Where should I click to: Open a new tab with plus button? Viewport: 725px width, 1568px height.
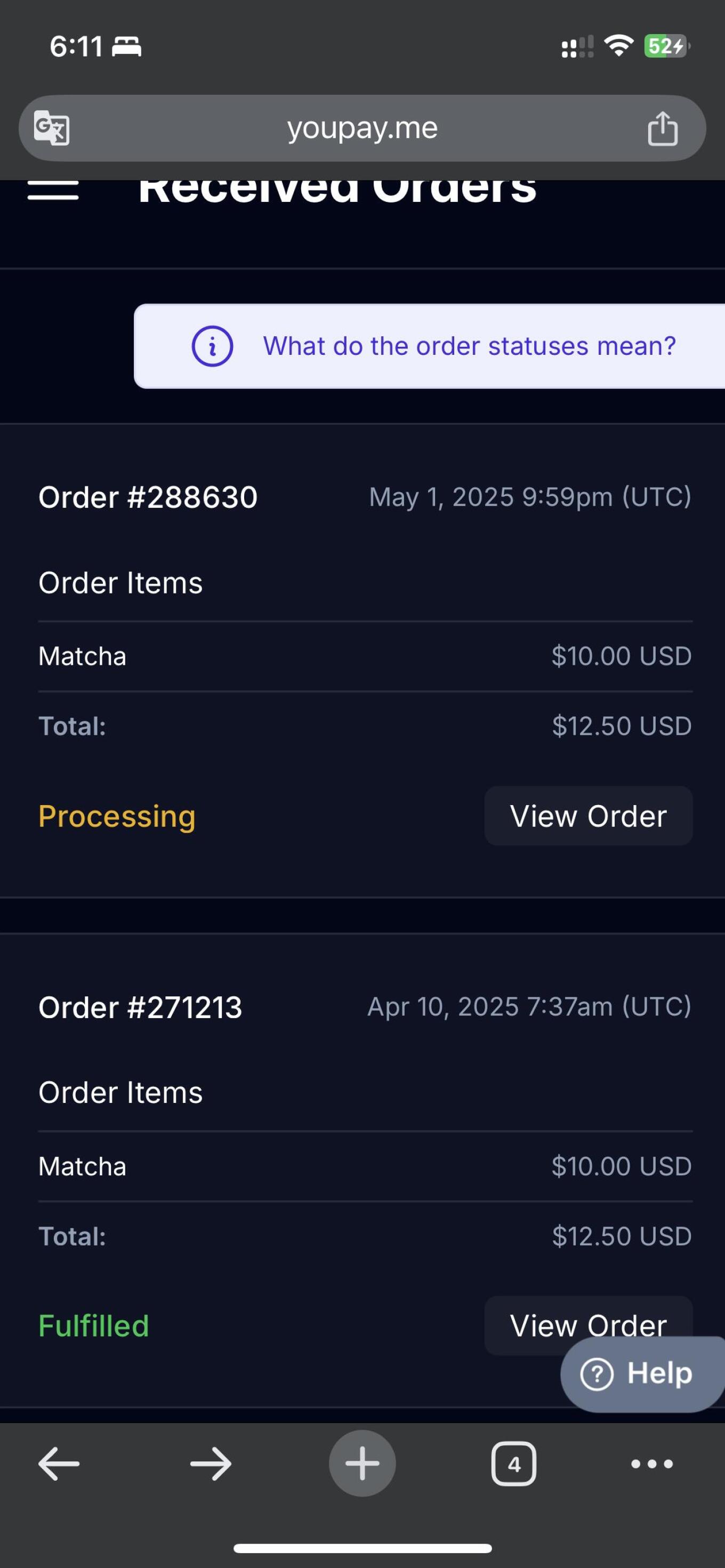(x=362, y=1463)
